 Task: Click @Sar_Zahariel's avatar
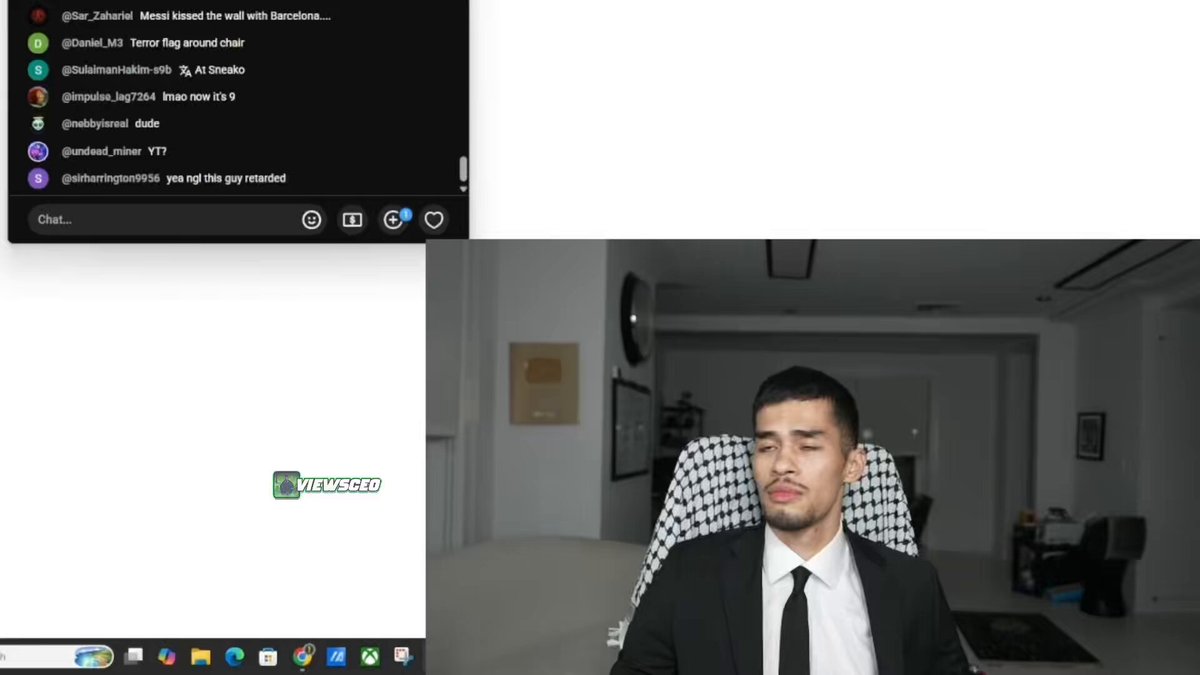tap(38, 16)
